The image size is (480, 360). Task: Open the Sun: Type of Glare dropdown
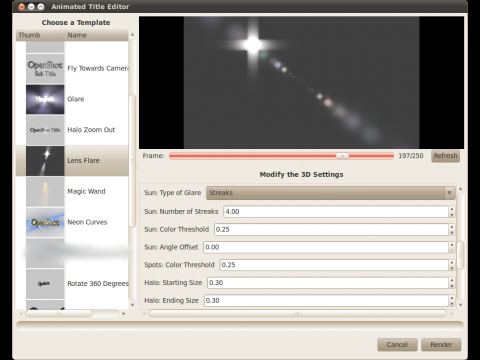click(331, 193)
